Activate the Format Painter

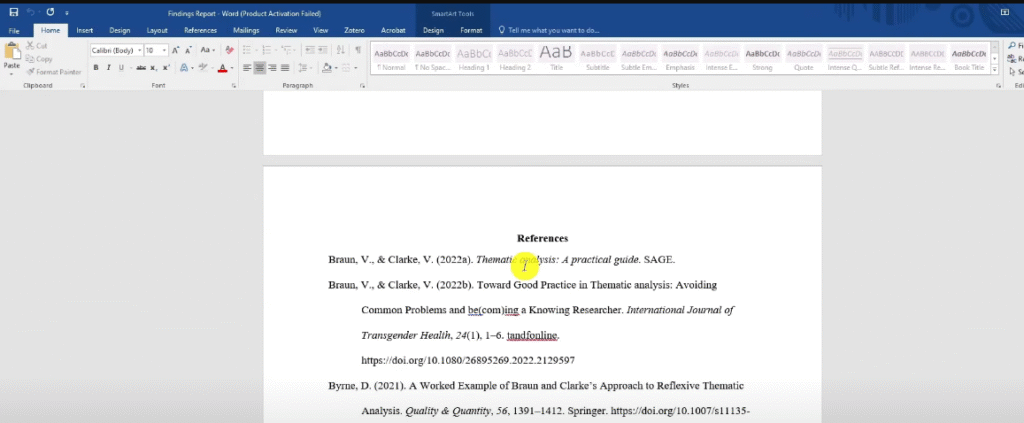point(54,72)
